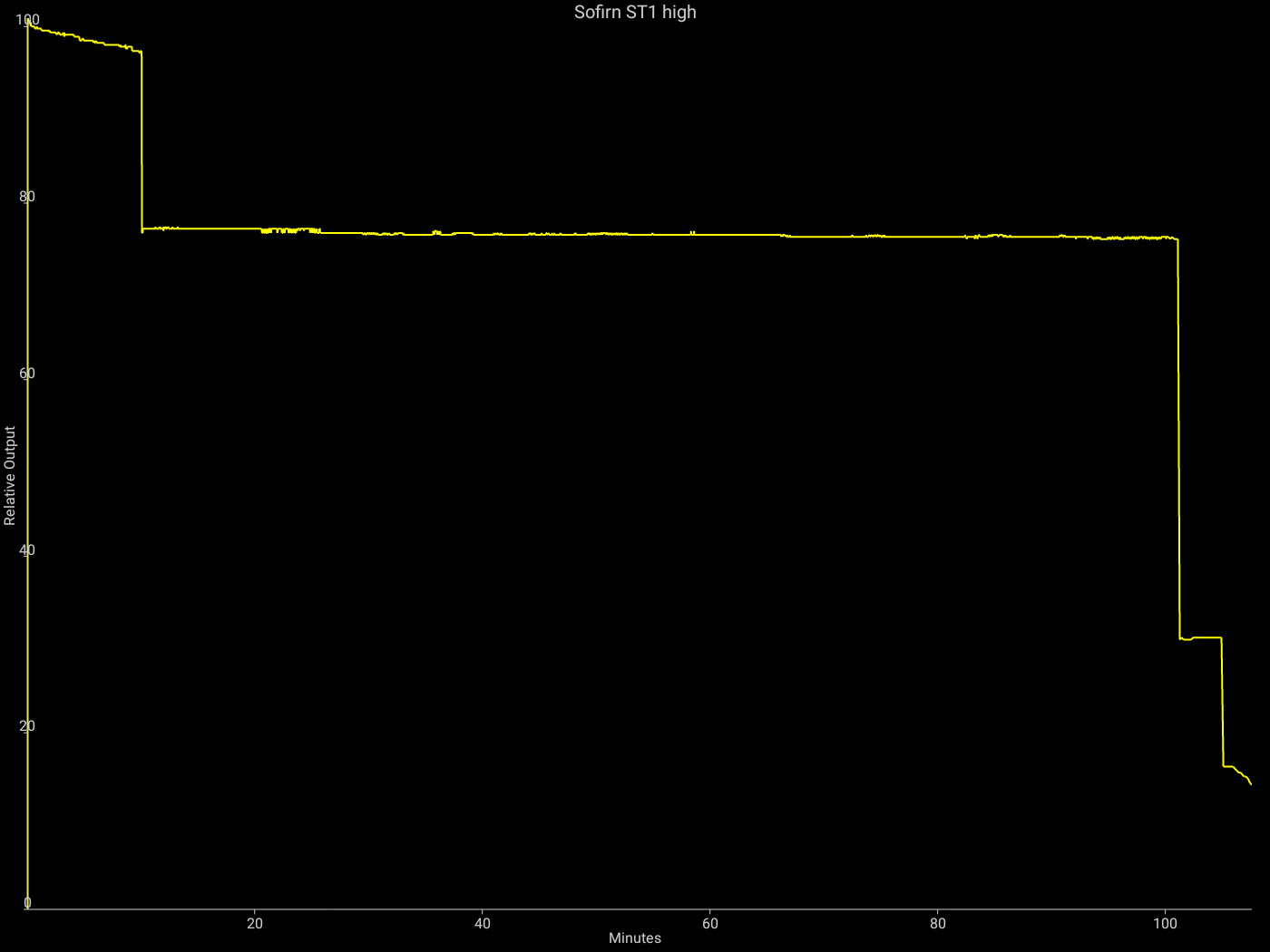This screenshot has height=952, width=1270.
Task: Click the 40 tick on the Minutes axis
Action: [x=483, y=924]
